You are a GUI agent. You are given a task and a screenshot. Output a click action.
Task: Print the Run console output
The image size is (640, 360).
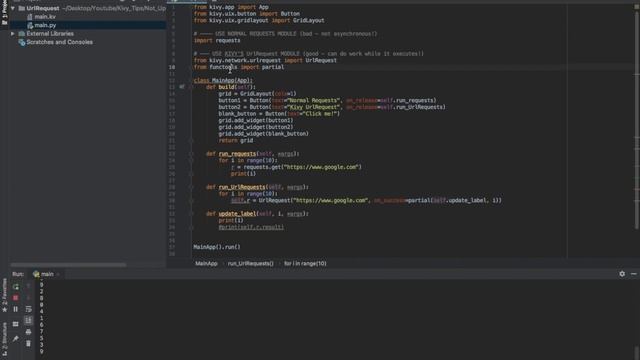pyautogui.click(x=28, y=332)
